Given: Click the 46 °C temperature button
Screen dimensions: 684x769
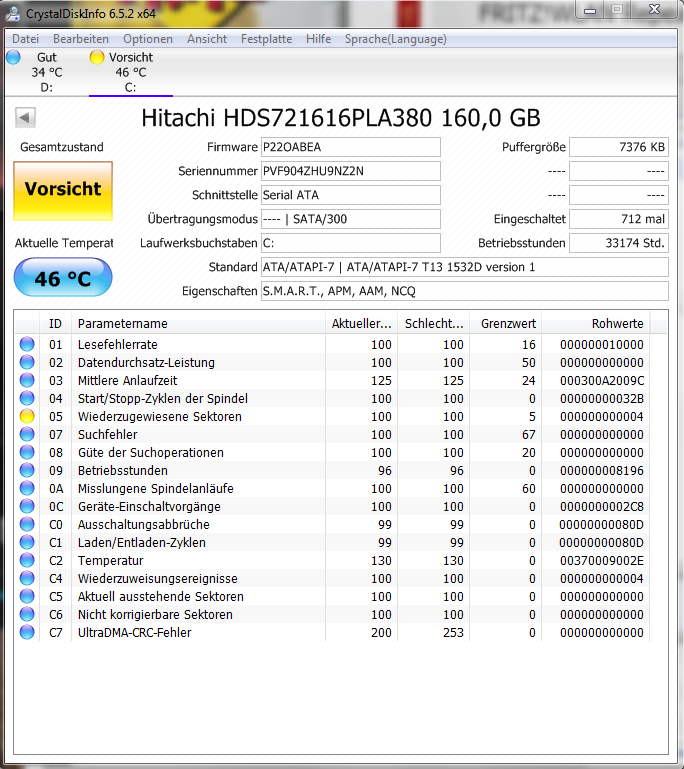Looking at the screenshot, I should click(63, 278).
